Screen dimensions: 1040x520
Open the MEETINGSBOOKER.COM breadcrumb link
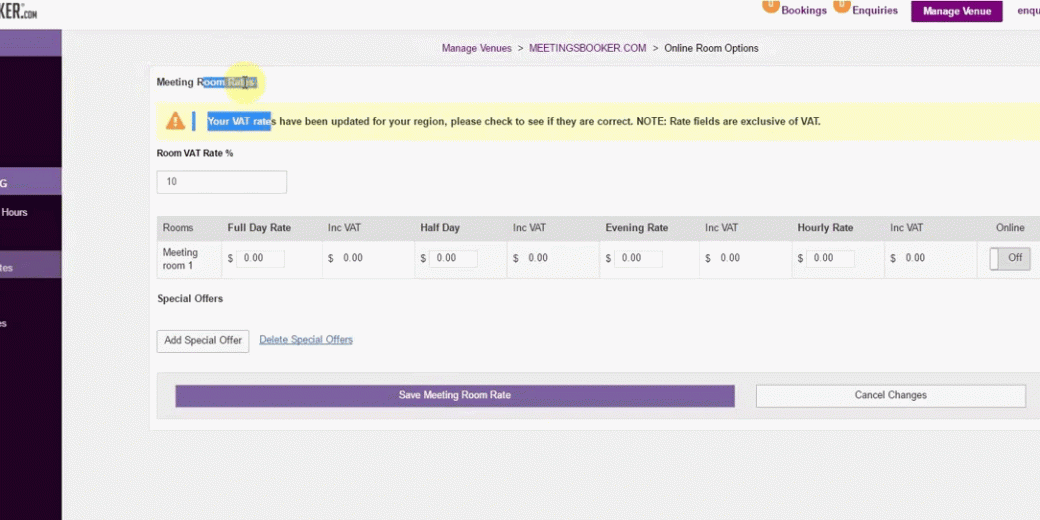(587, 48)
